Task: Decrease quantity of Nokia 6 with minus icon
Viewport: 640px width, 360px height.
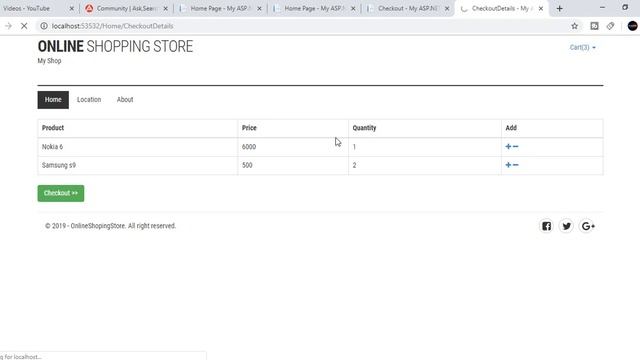Action: (x=516, y=147)
